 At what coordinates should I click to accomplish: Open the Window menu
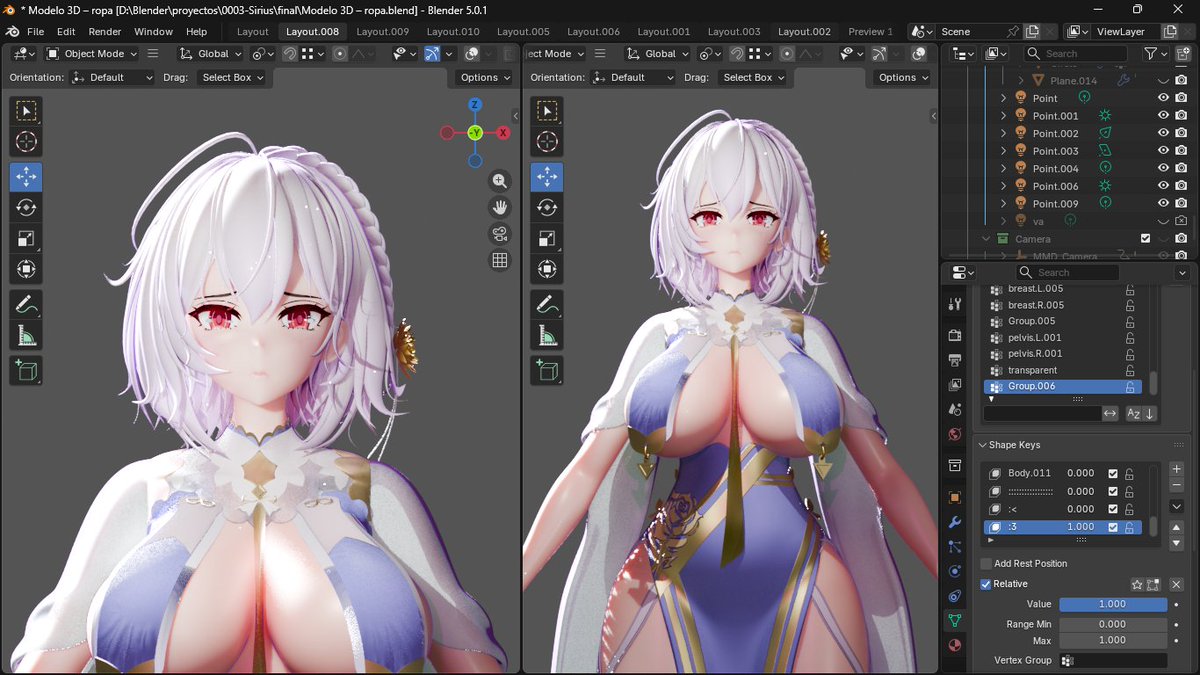[153, 32]
